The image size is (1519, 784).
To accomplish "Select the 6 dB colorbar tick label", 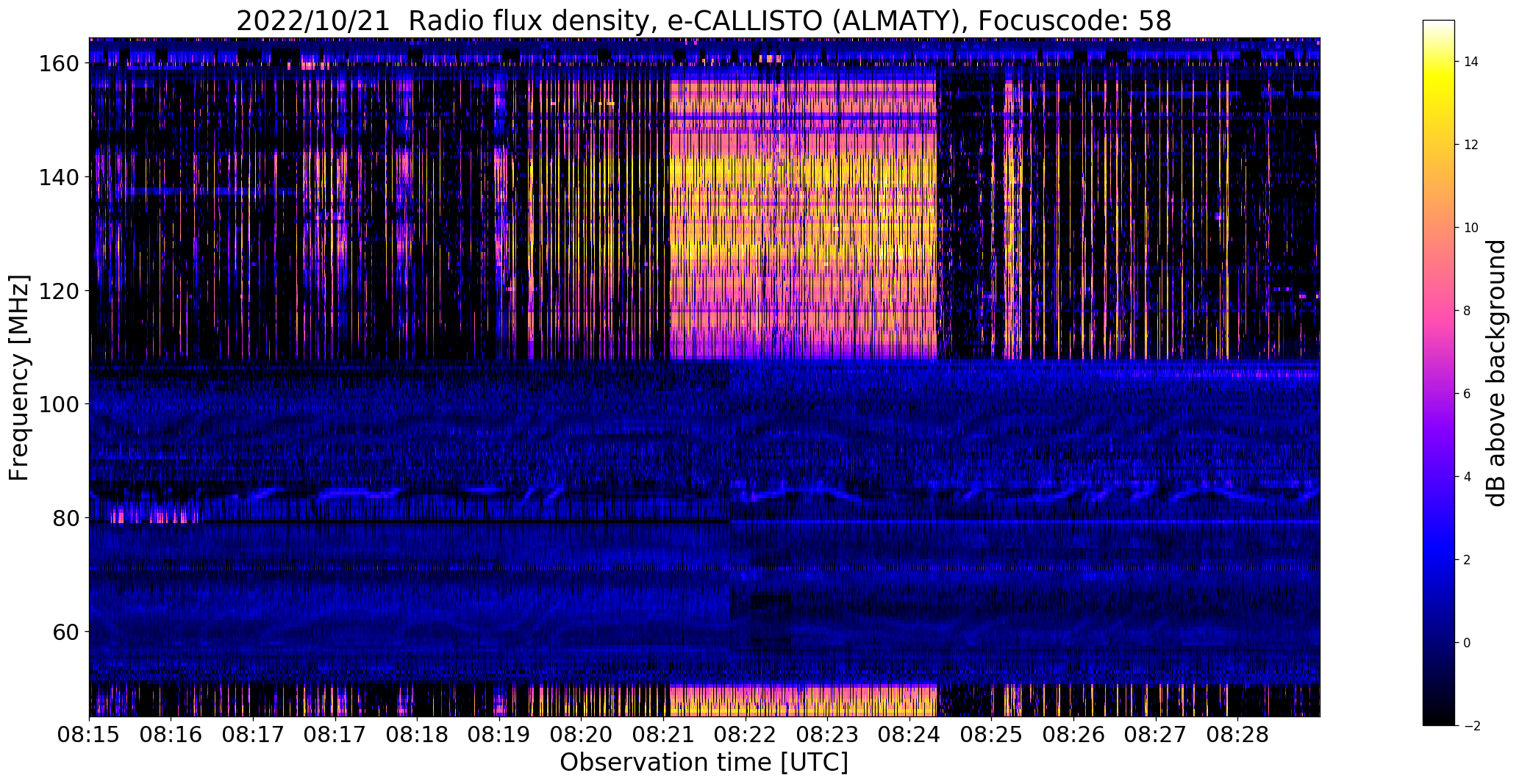I will click(1468, 394).
